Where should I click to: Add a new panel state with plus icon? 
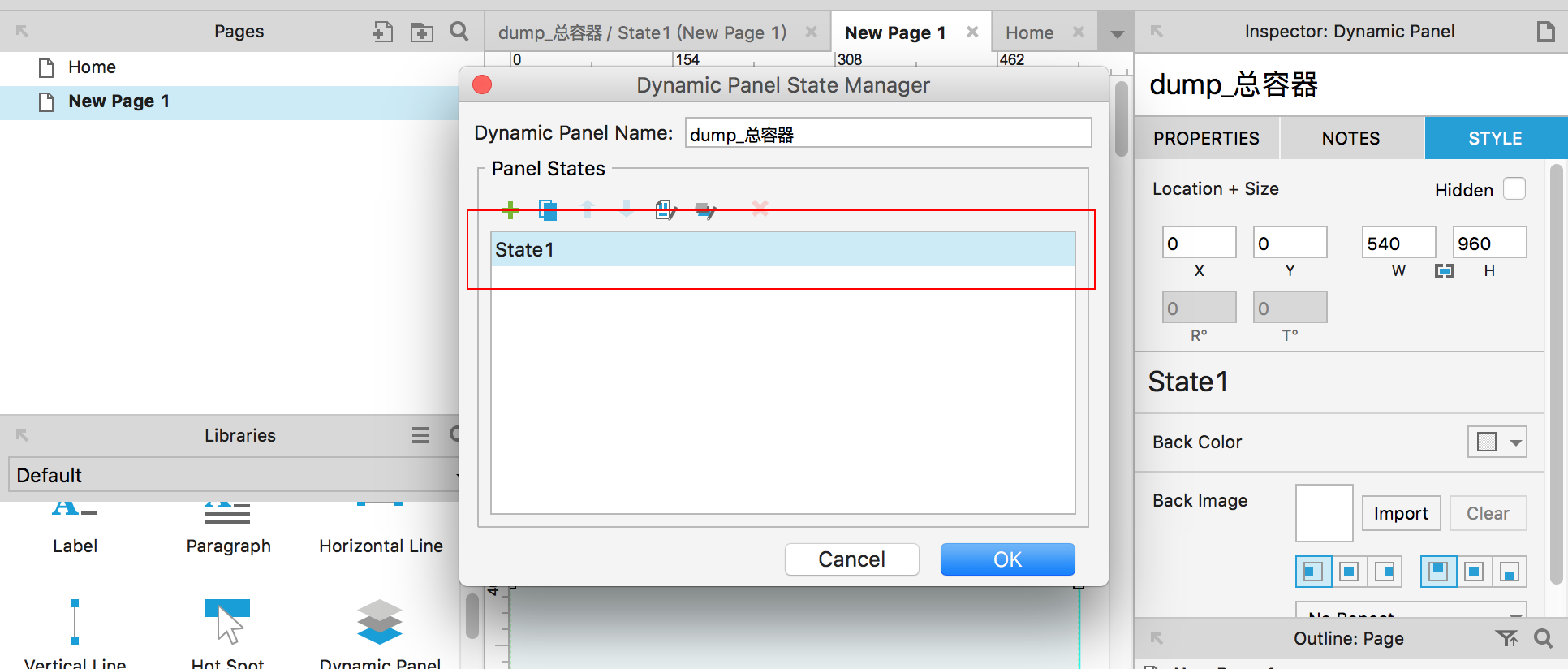510,210
